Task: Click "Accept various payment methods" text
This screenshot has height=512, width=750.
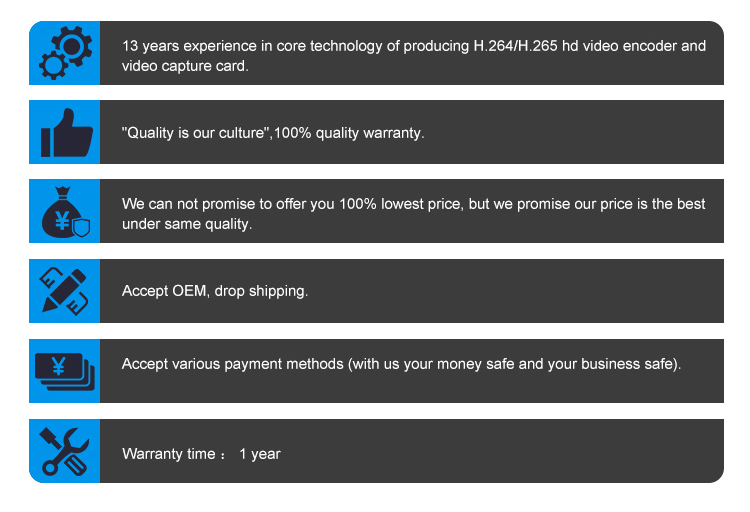Action: [232, 364]
